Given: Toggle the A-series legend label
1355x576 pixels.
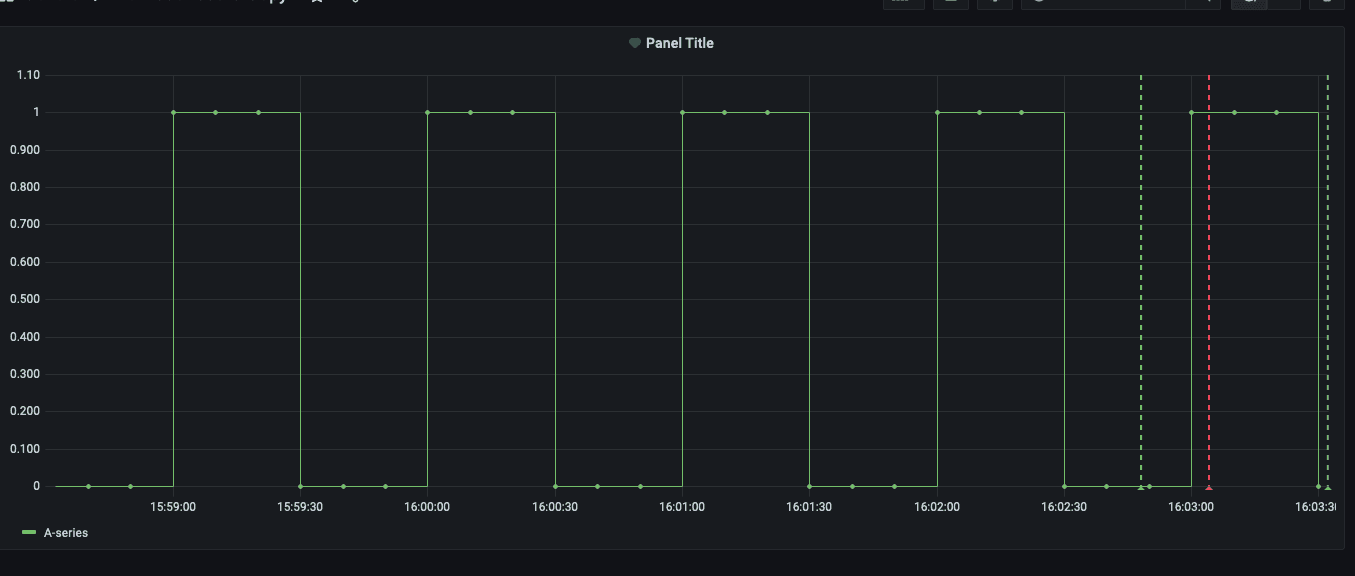Looking at the screenshot, I should (66, 534).
